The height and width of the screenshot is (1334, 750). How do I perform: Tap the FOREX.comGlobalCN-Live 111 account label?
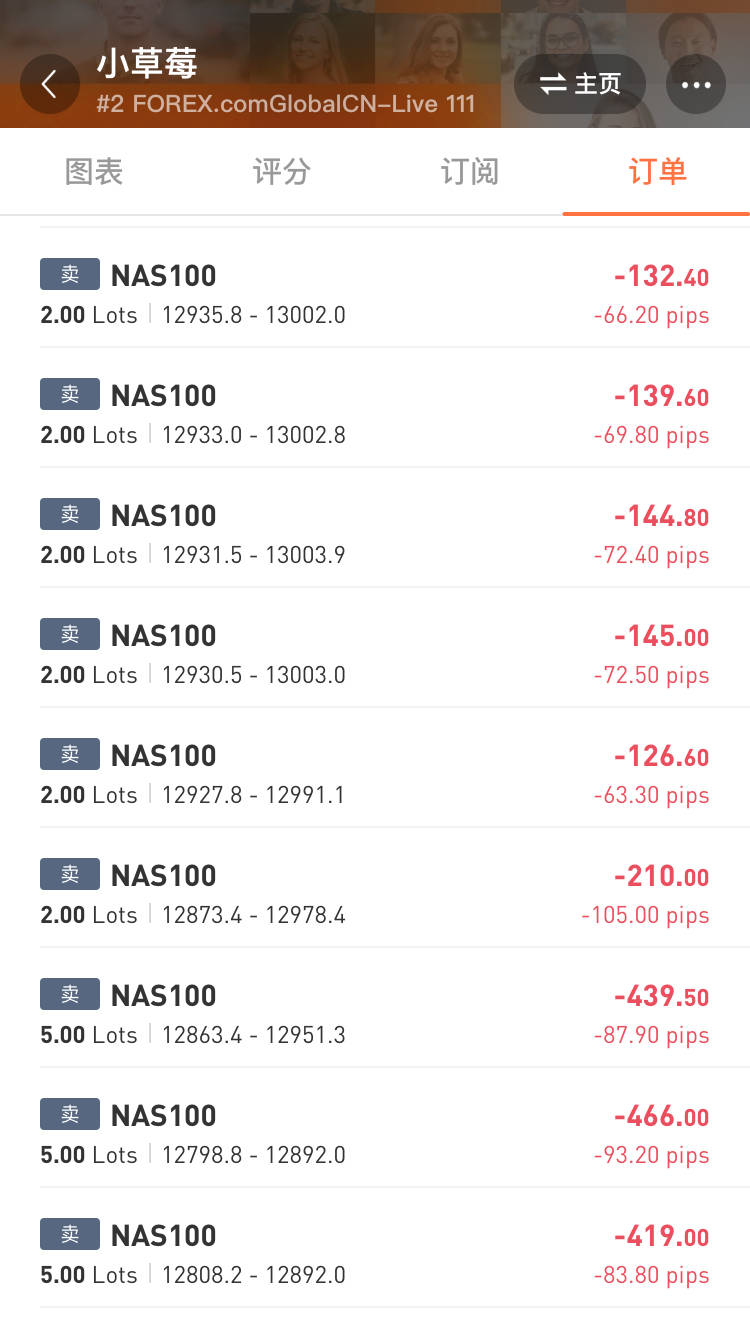tap(285, 103)
